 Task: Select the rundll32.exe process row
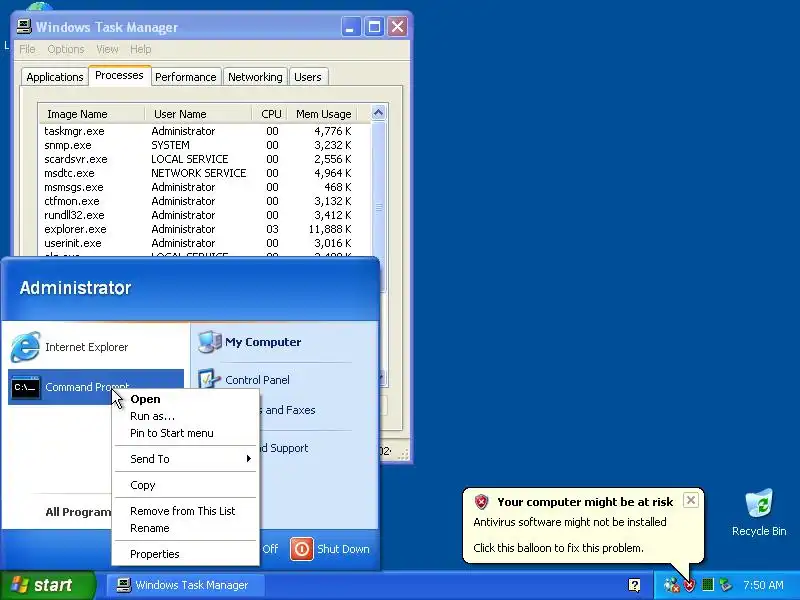[205, 215]
